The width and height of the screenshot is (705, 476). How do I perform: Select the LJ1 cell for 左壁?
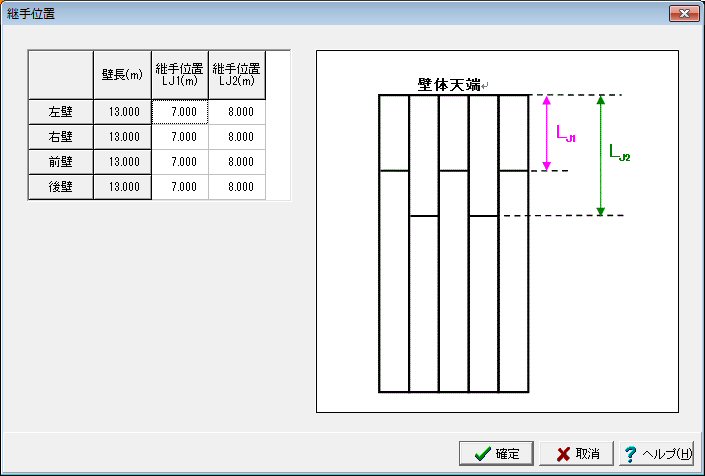[180, 112]
